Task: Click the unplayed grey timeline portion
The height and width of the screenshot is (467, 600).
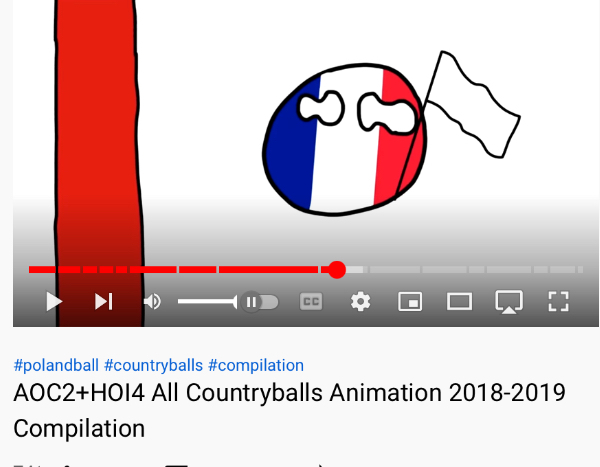Action: coord(465,270)
